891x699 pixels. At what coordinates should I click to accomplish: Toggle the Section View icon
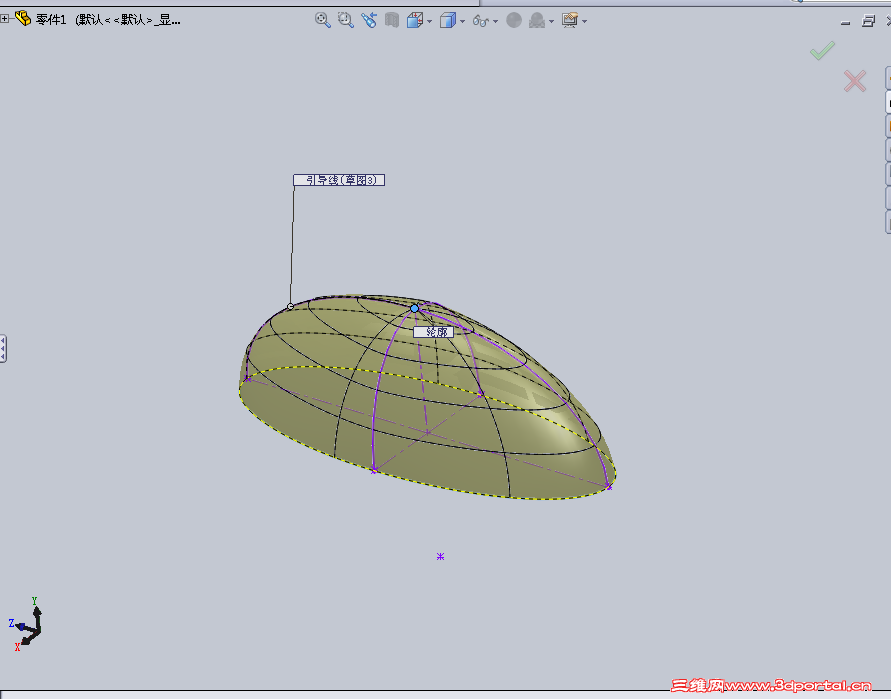392,20
